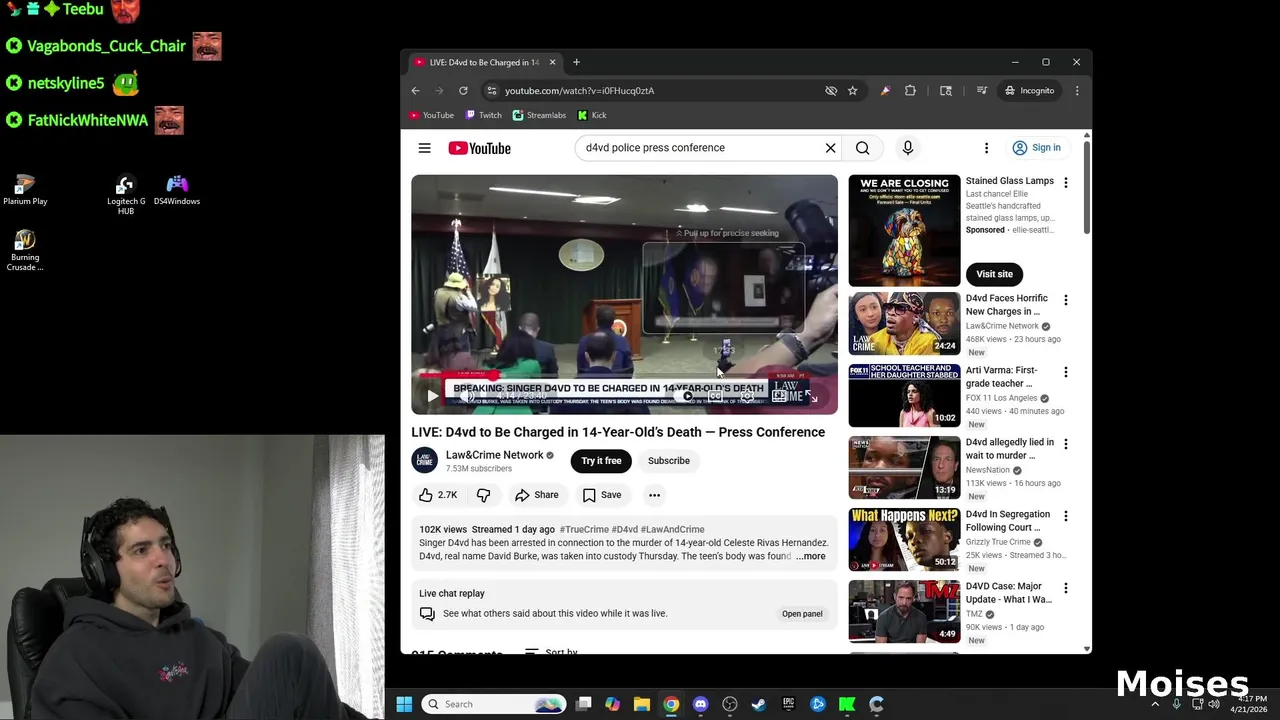The width and height of the screenshot is (1280, 720).
Task: Open the Windows Start menu
Action: (x=404, y=704)
